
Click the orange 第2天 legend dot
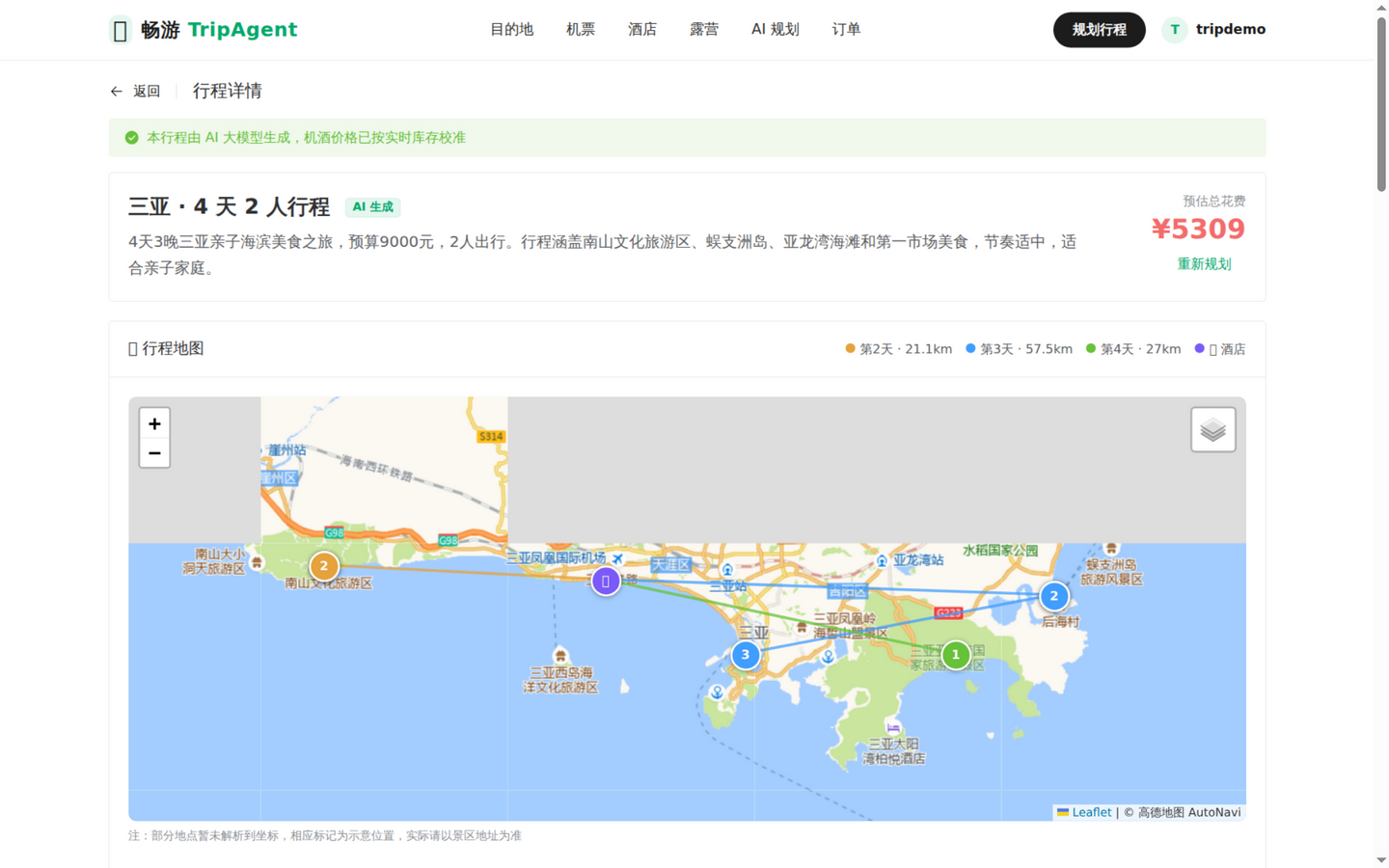[850, 349]
